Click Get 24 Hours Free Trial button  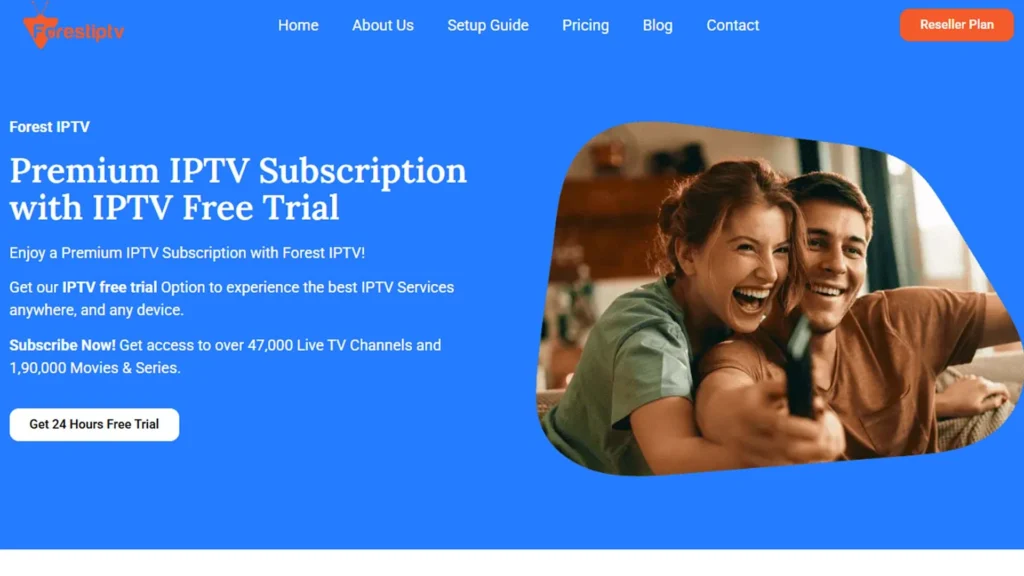click(x=94, y=424)
